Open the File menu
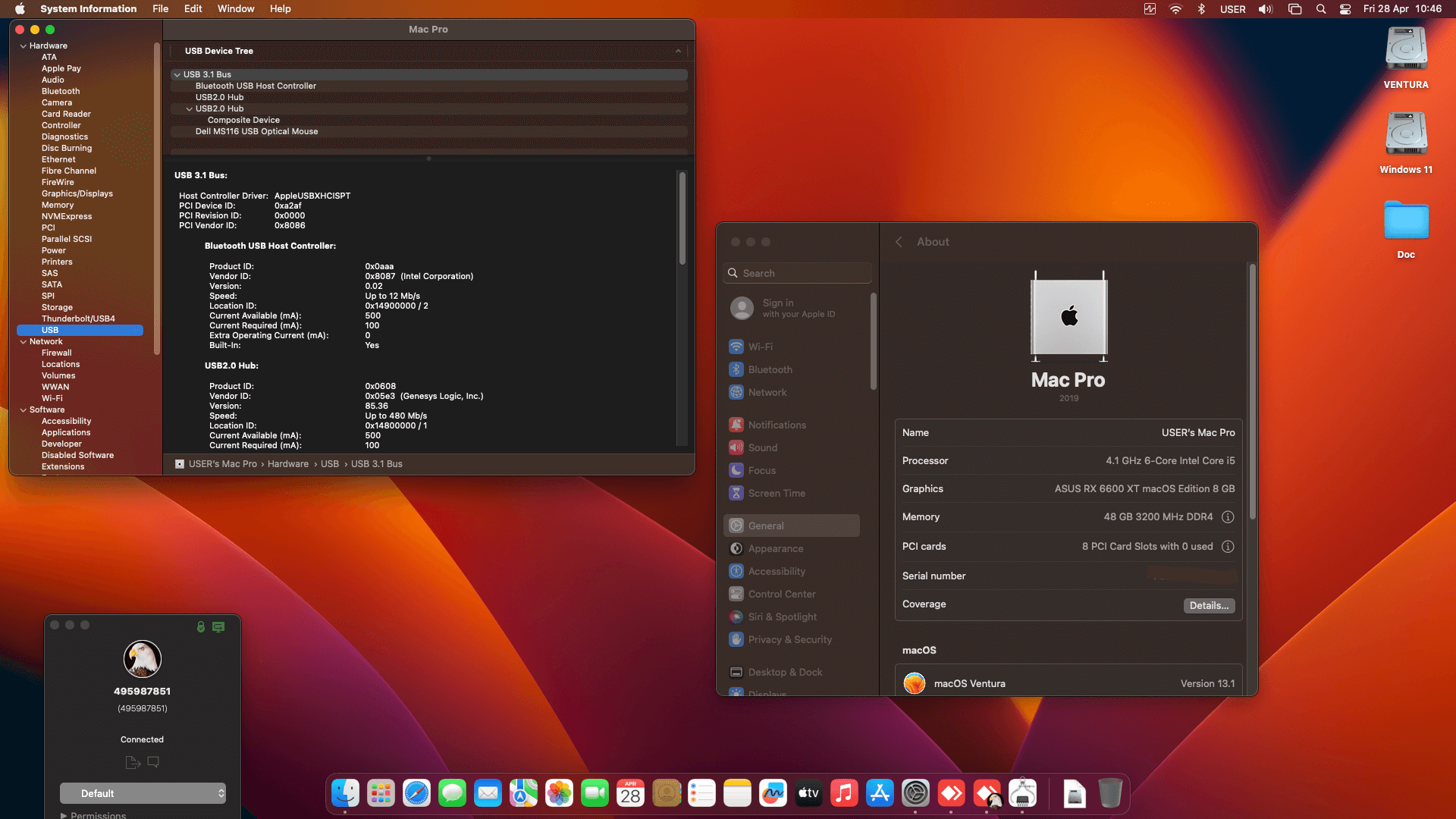 point(160,9)
